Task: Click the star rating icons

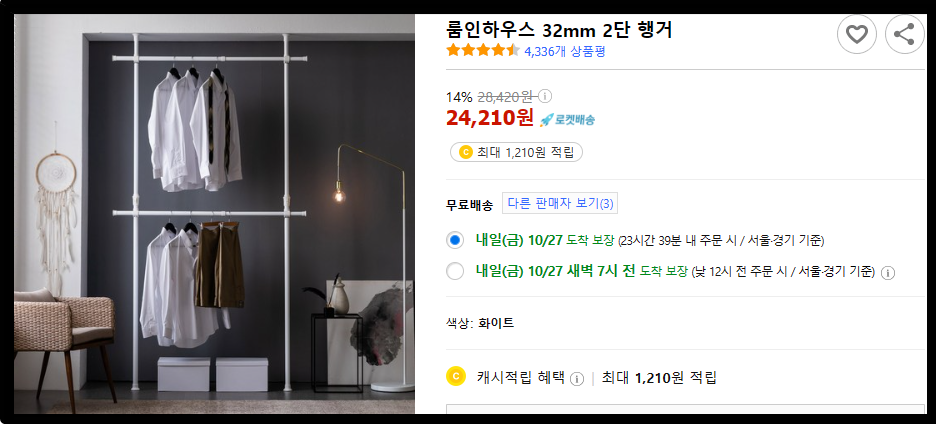Action: (x=483, y=51)
